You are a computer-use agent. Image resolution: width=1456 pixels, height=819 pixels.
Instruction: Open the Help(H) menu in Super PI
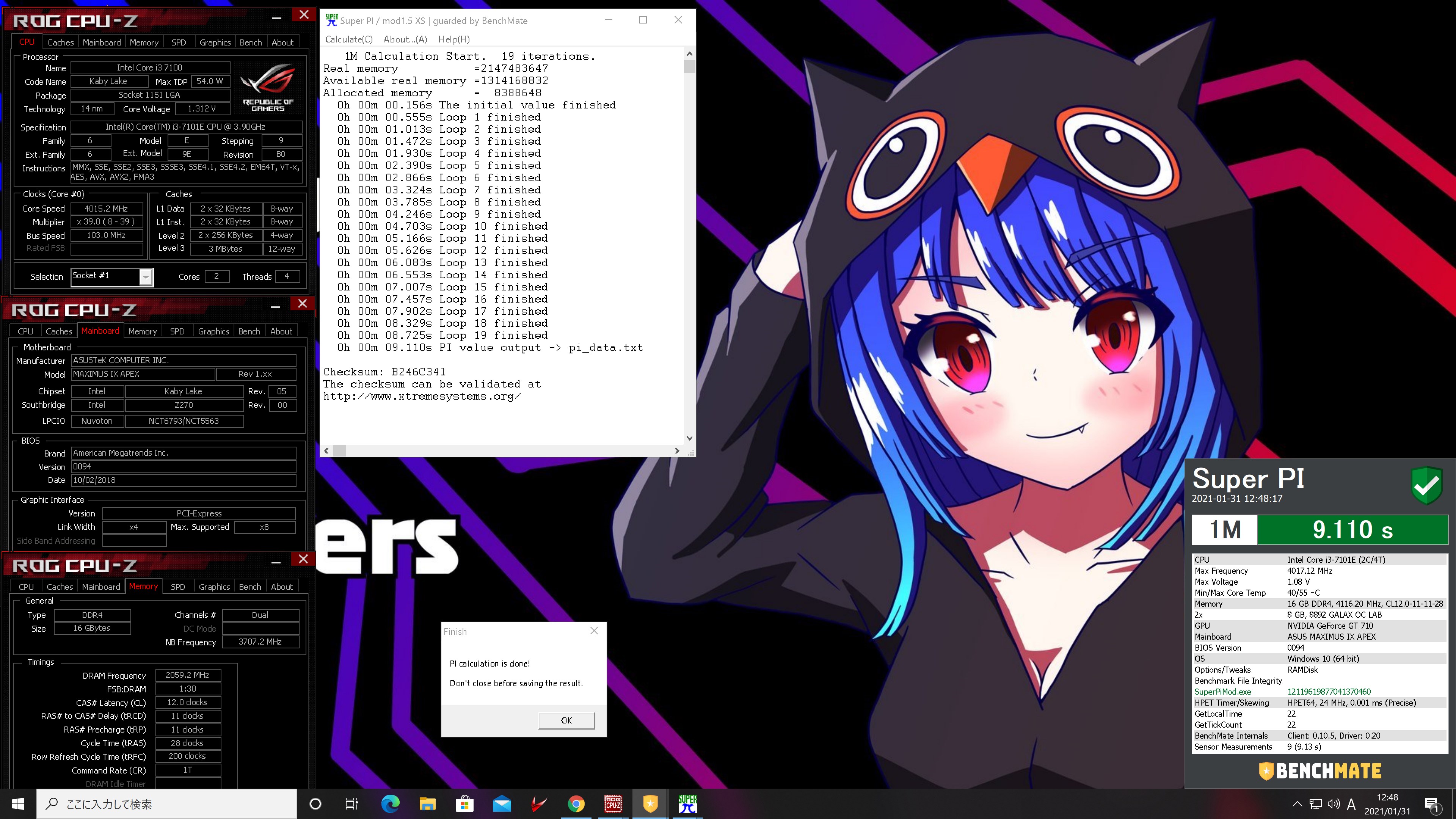(x=454, y=39)
